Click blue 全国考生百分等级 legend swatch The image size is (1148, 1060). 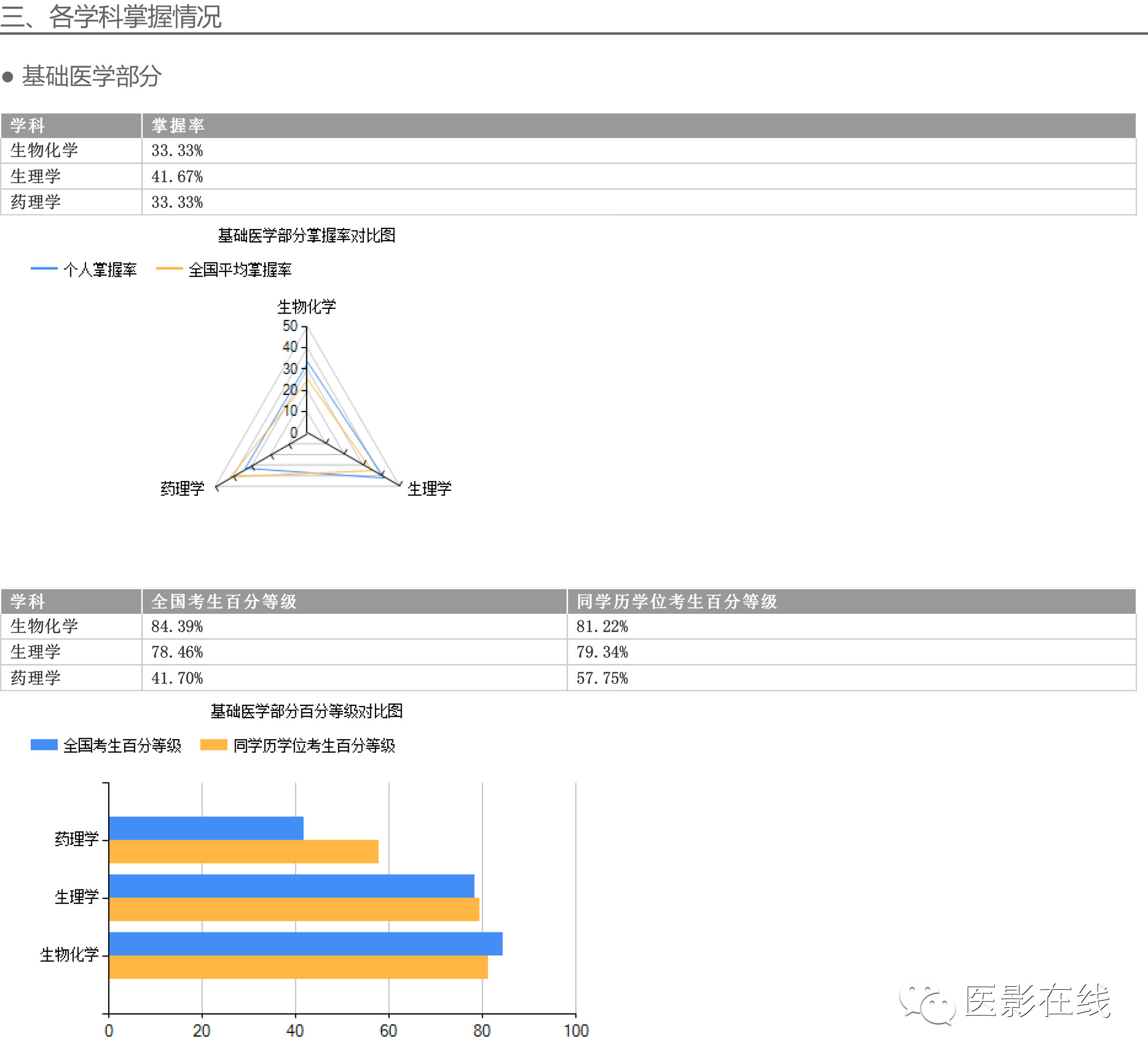pyautogui.click(x=44, y=744)
